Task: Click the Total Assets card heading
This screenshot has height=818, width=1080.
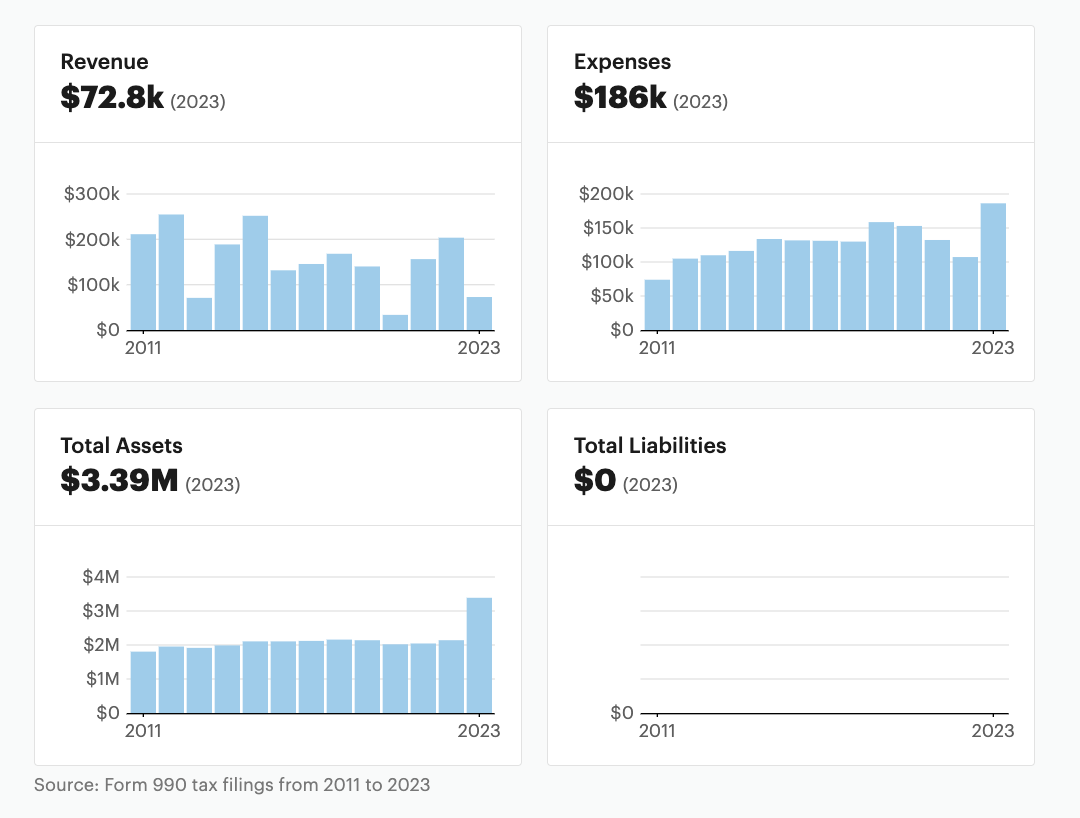Action: tap(121, 445)
